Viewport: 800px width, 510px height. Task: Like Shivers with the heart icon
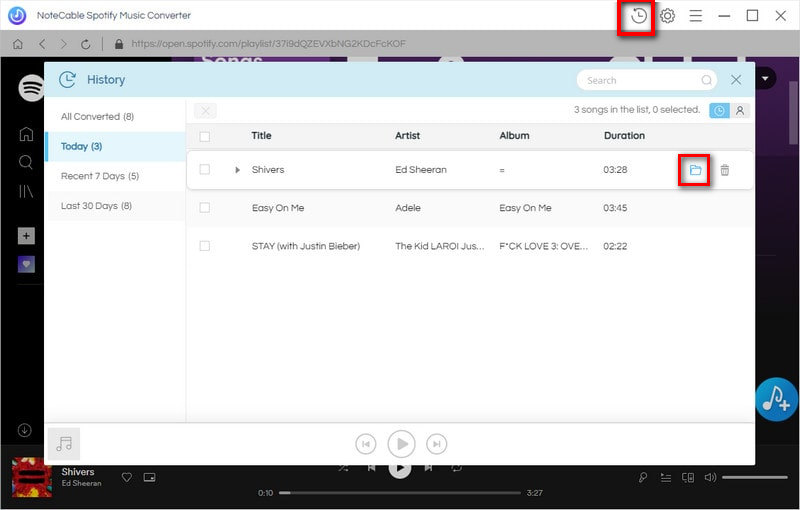click(127, 477)
